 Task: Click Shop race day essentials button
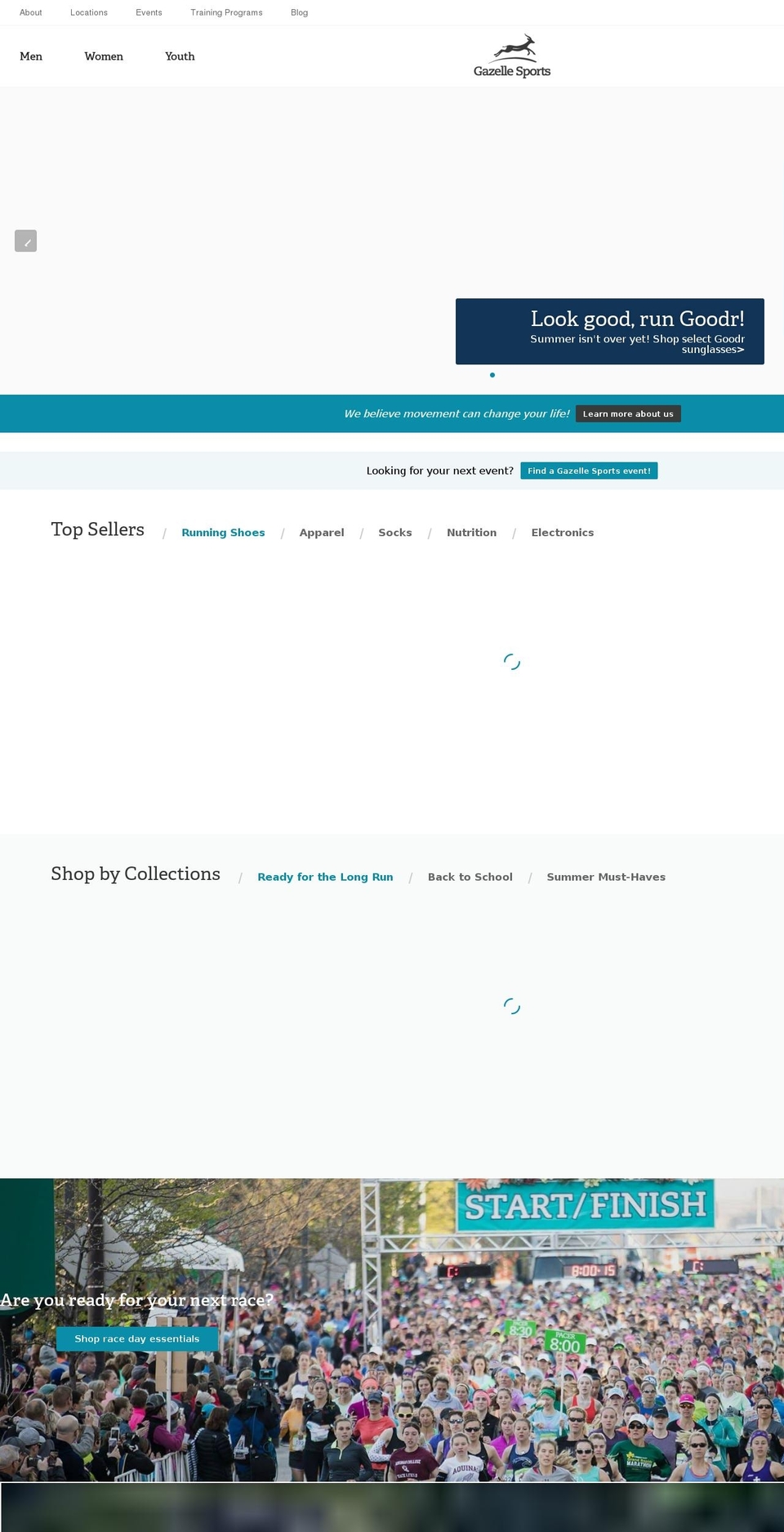[x=137, y=1338]
